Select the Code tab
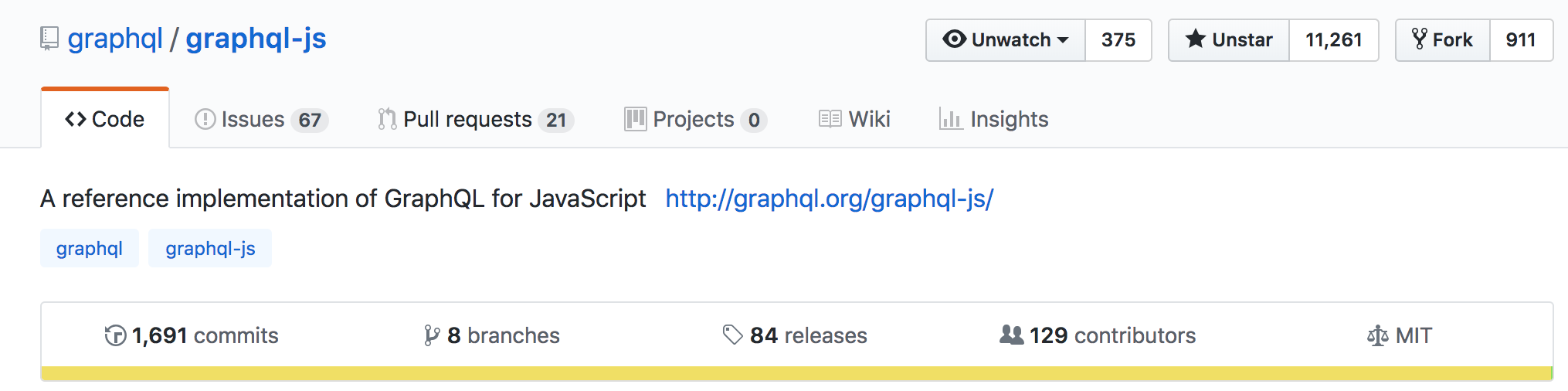The height and width of the screenshot is (391, 1568). click(x=105, y=119)
